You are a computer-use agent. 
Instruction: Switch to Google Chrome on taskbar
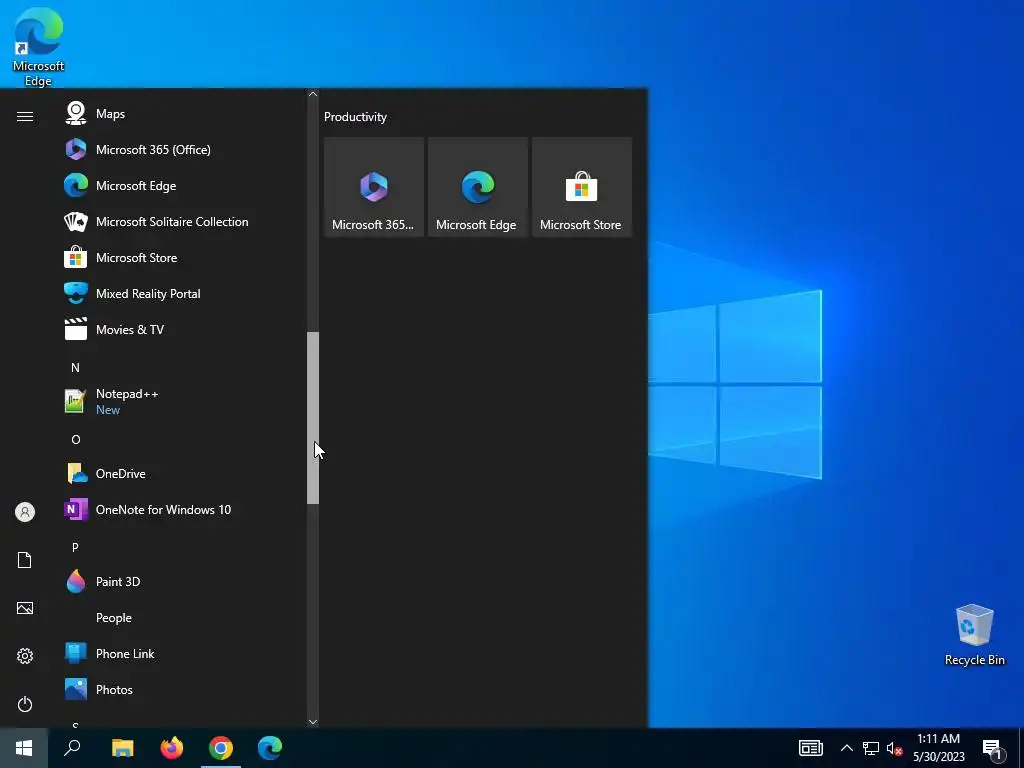pyautogui.click(x=221, y=748)
